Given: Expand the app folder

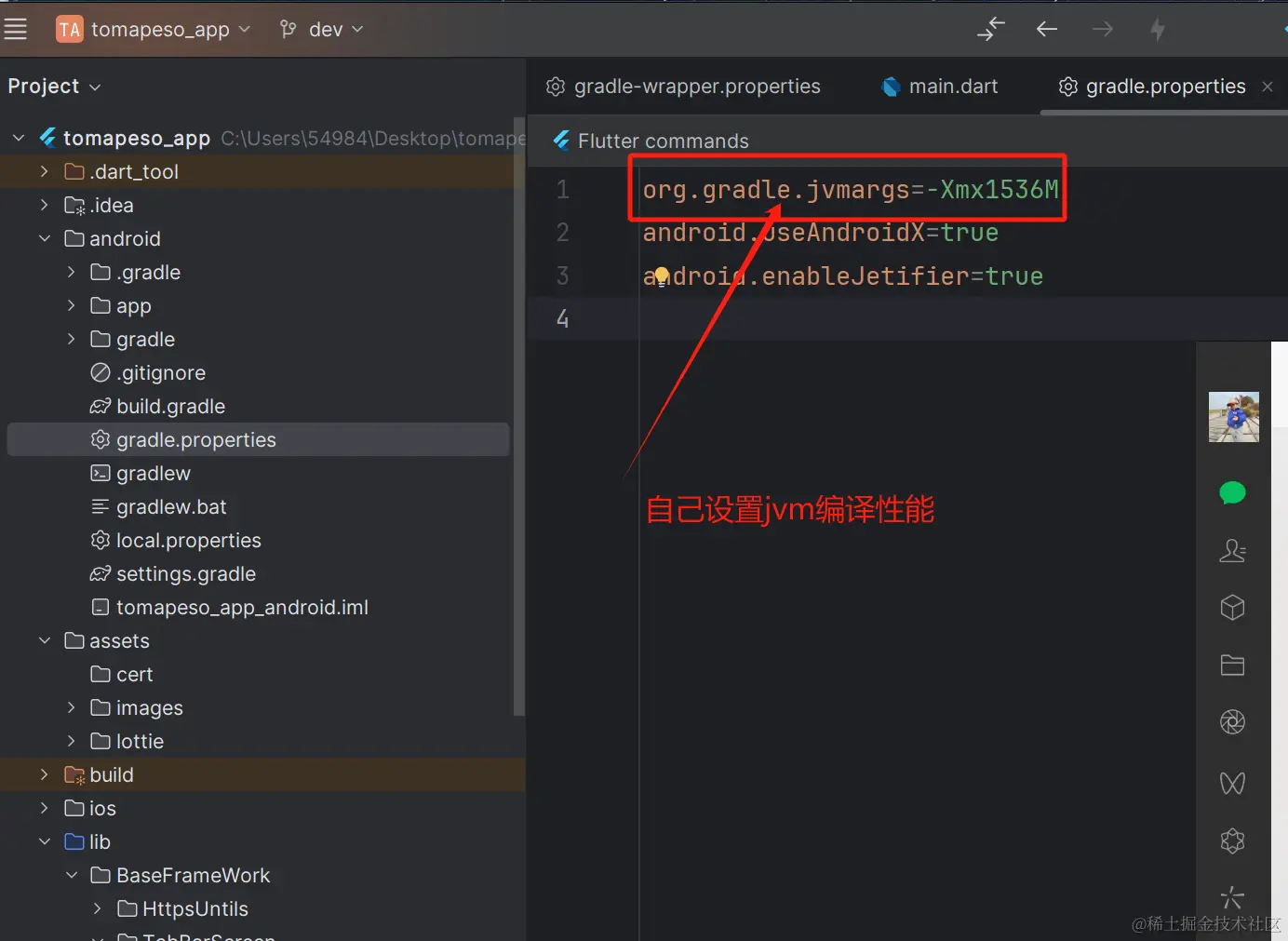Looking at the screenshot, I should click(71, 305).
